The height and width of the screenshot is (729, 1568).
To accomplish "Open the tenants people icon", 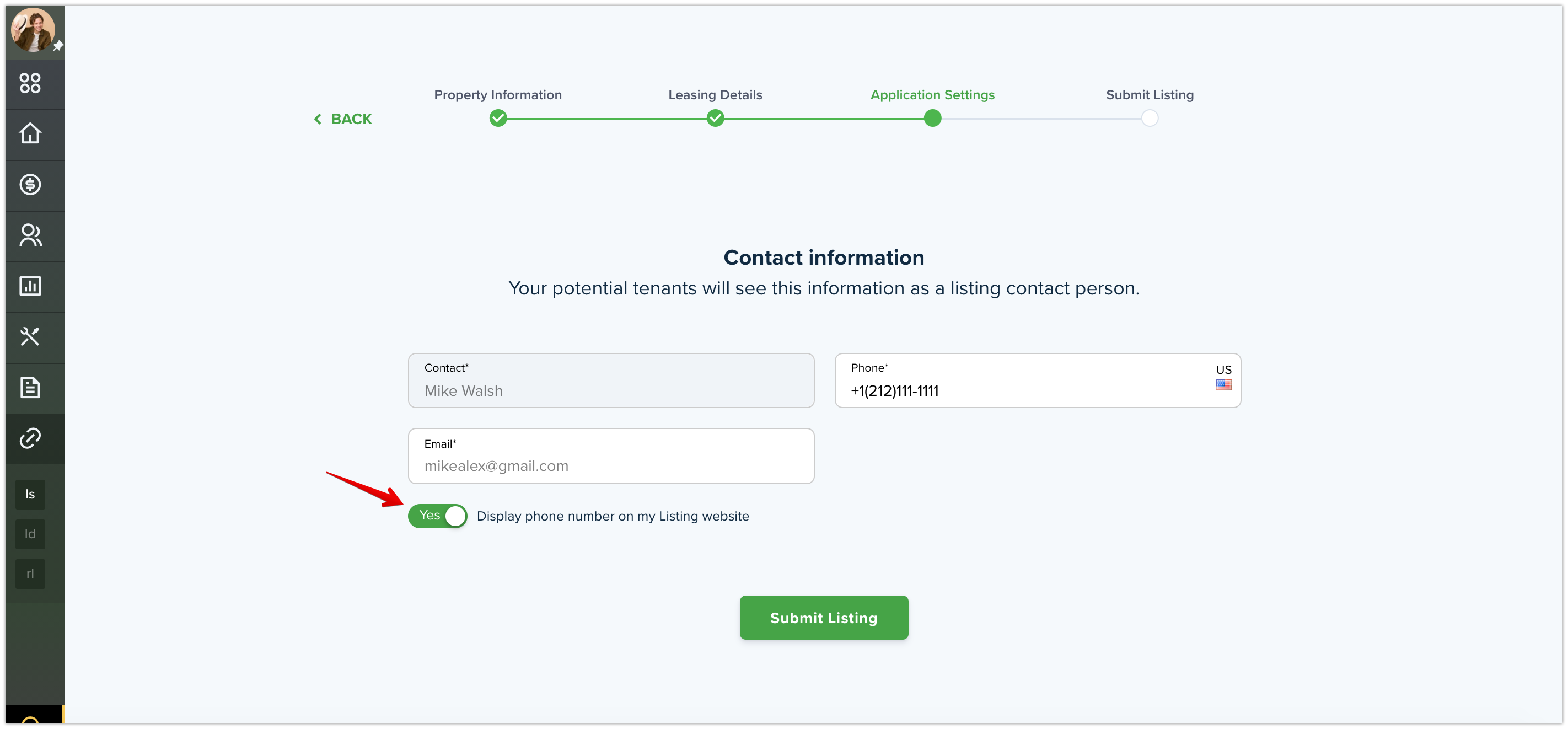I will [x=30, y=235].
